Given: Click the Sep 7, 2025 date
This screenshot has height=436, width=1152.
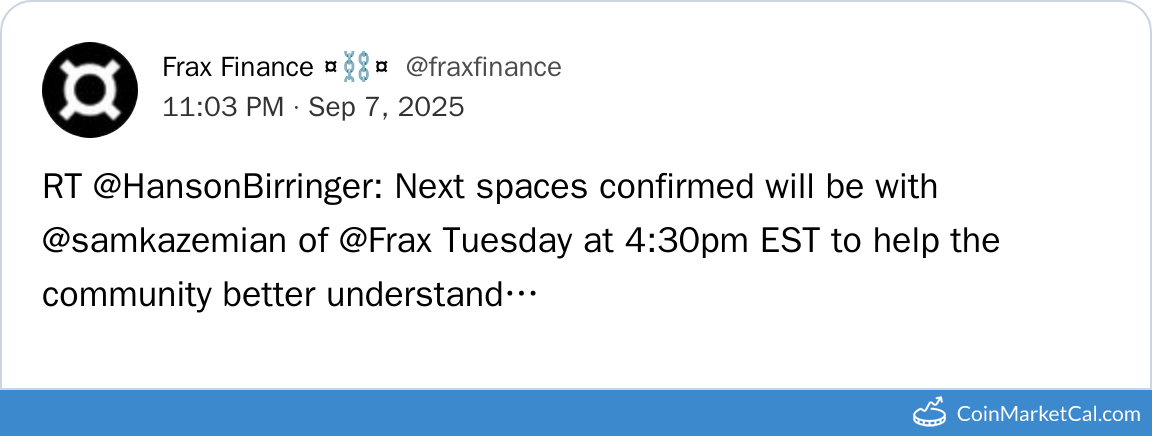Looking at the screenshot, I should point(386,107).
